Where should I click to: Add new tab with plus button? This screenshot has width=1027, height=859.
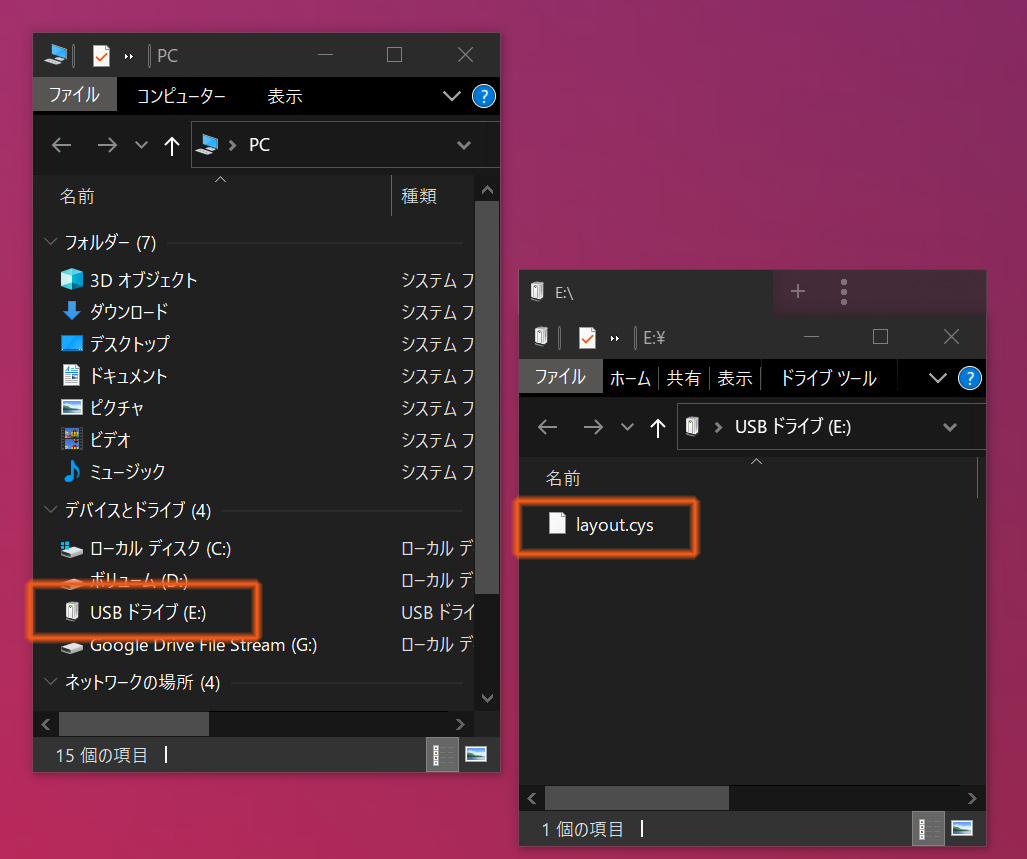coord(798,291)
